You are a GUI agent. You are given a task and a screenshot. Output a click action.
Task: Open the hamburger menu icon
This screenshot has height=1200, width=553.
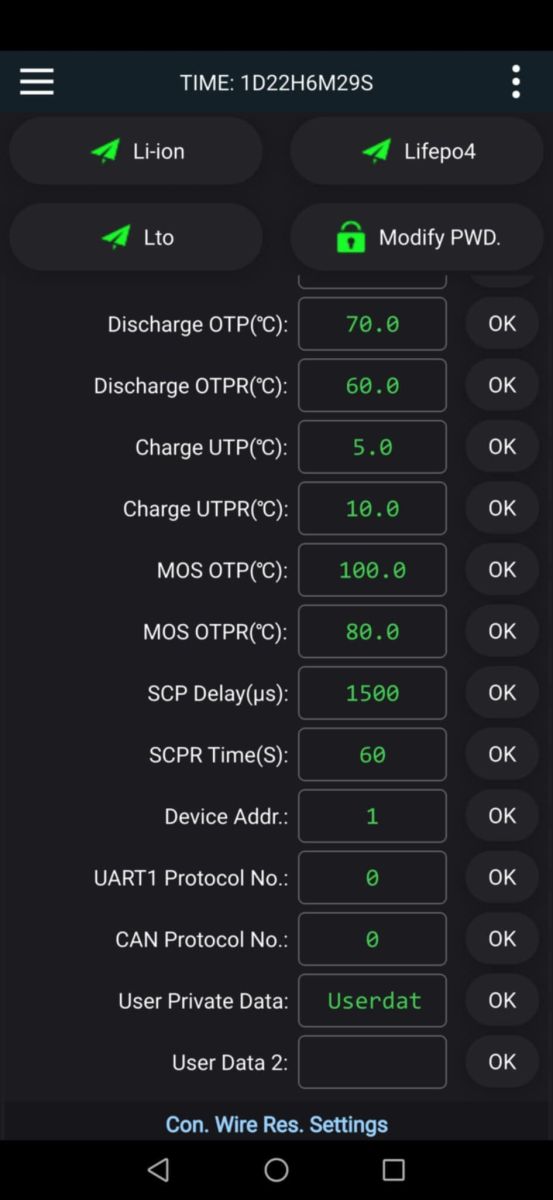coord(37,82)
